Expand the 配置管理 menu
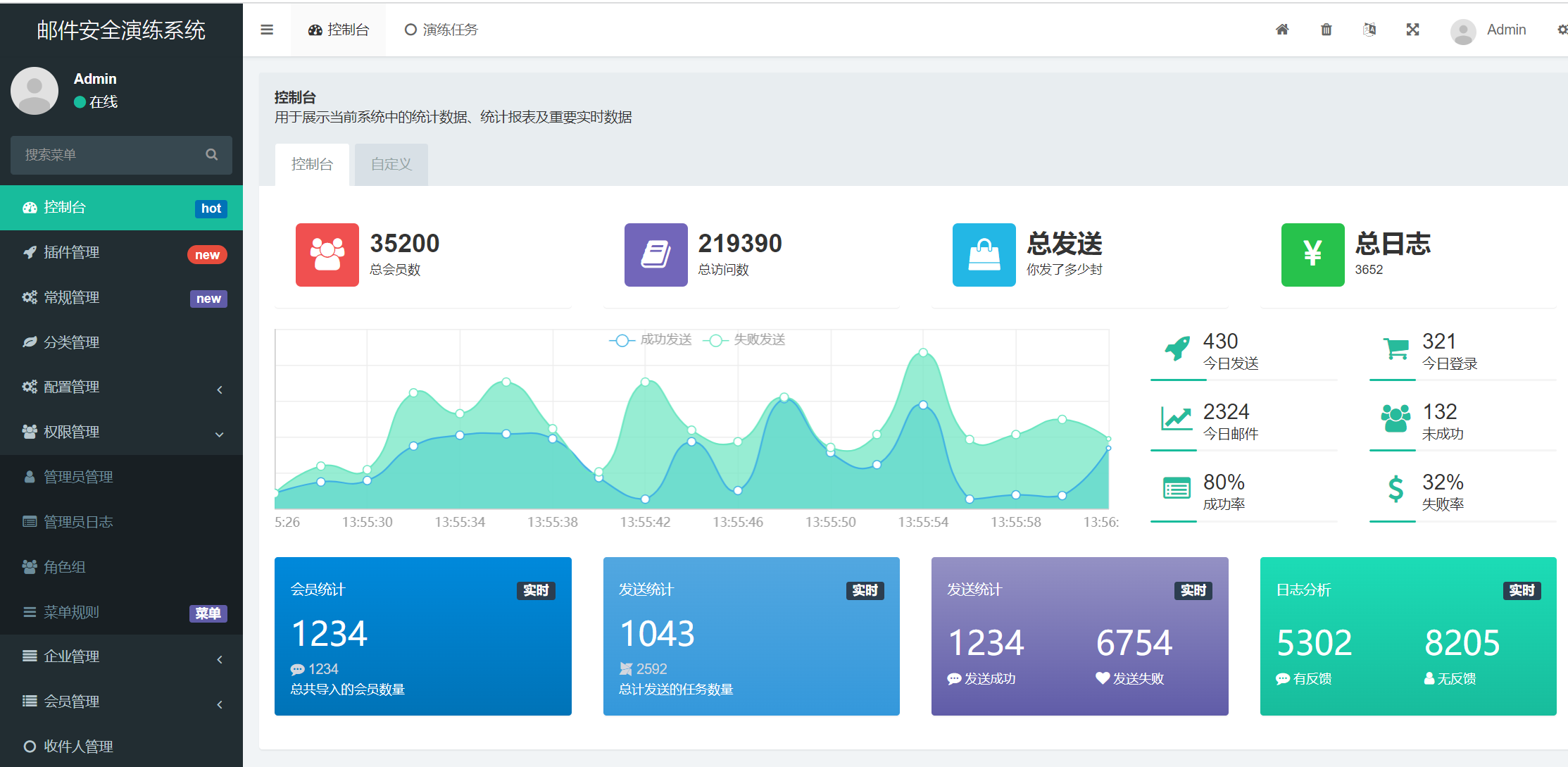Image resolution: width=1568 pixels, height=767 pixels. coord(121,387)
